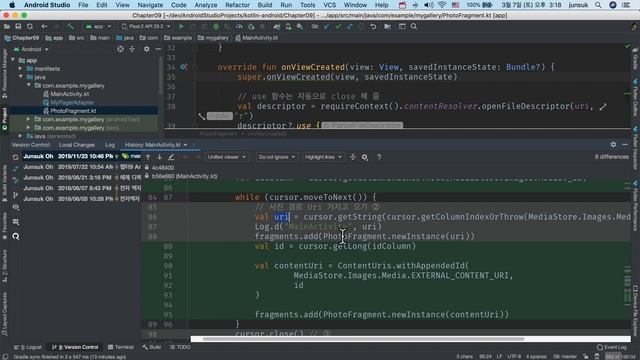The width and height of the screenshot is (640, 360).
Task: Open Project panel settings gear
Action: click(147, 49)
